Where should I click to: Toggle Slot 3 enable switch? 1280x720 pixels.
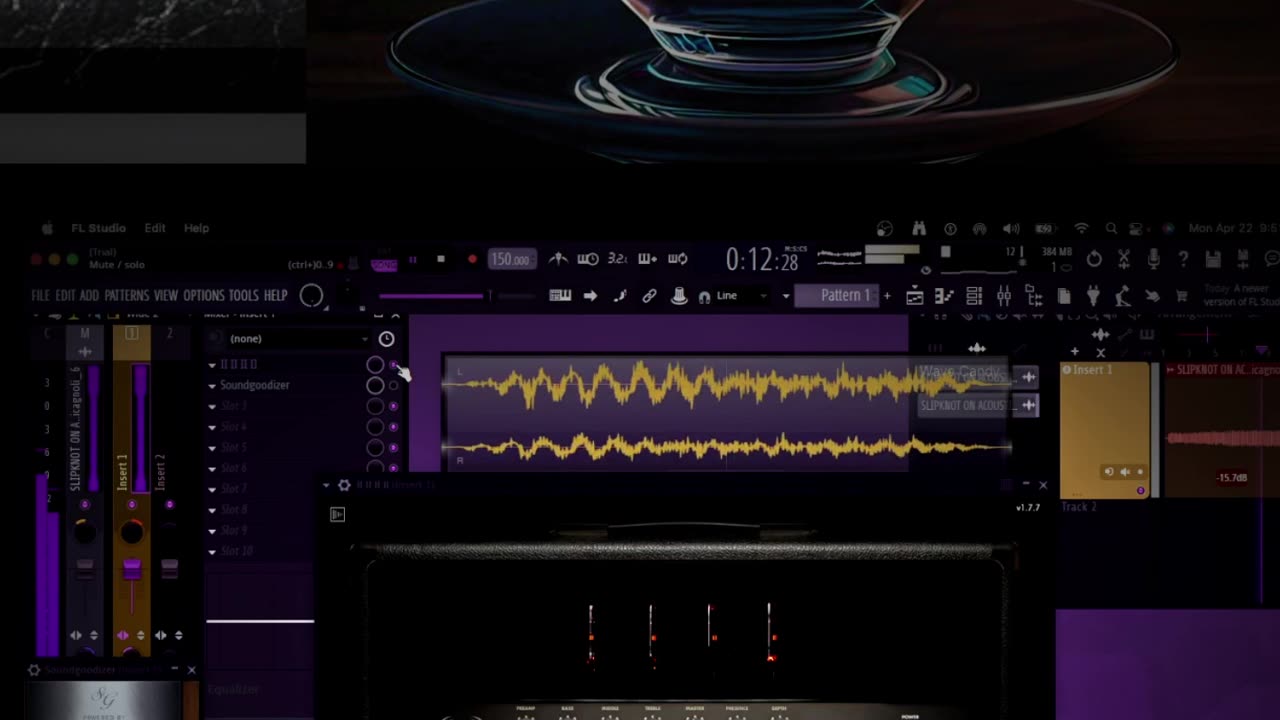point(393,407)
